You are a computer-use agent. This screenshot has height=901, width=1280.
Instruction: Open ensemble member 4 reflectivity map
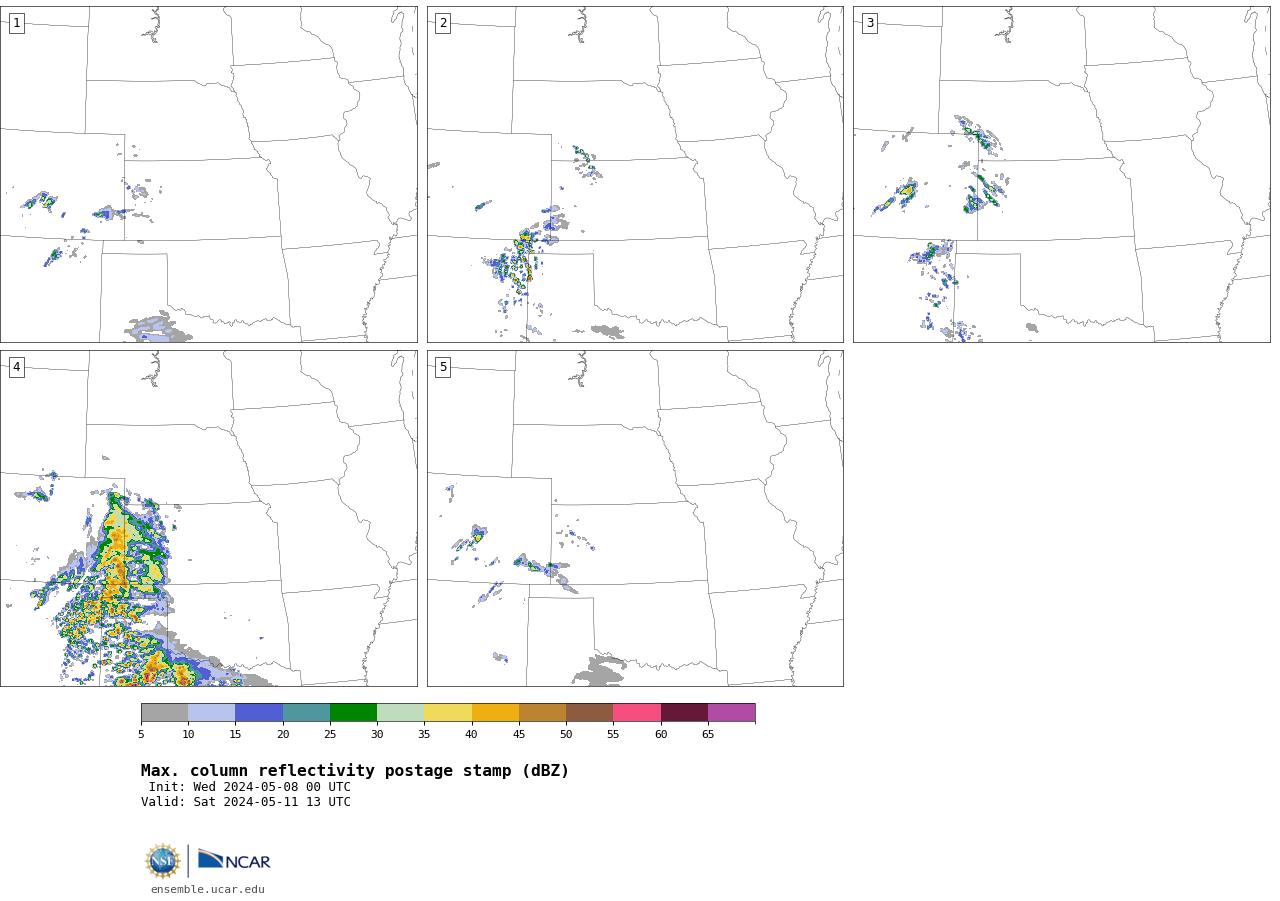pos(209,518)
